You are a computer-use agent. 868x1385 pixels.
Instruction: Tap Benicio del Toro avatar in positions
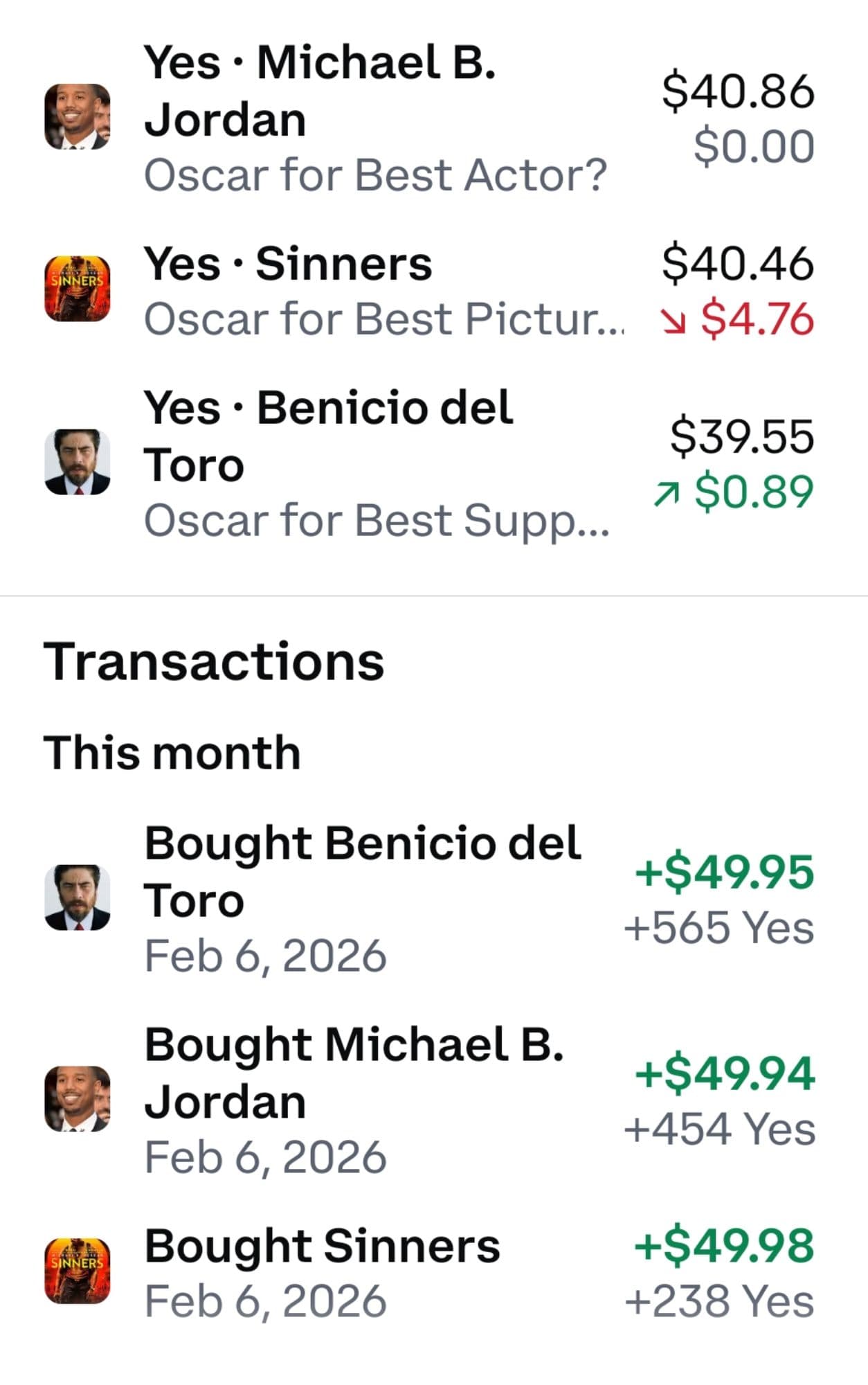coord(78,462)
